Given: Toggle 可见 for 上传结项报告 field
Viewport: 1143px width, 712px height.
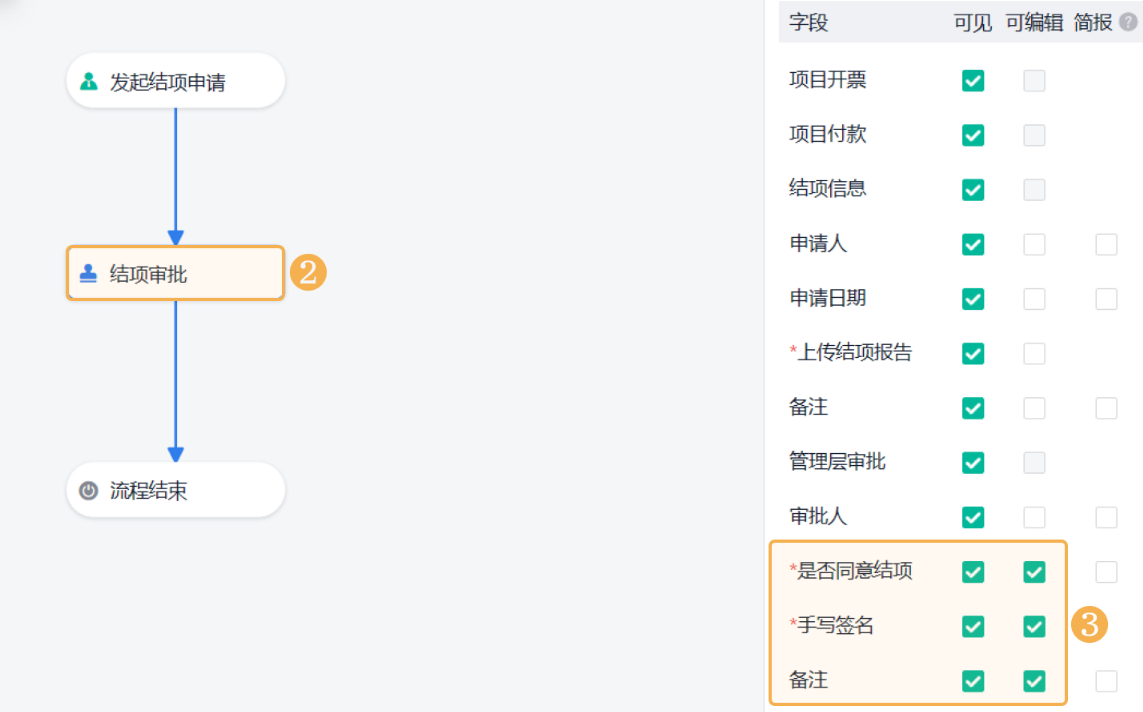Looking at the screenshot, I should [973, 353].
